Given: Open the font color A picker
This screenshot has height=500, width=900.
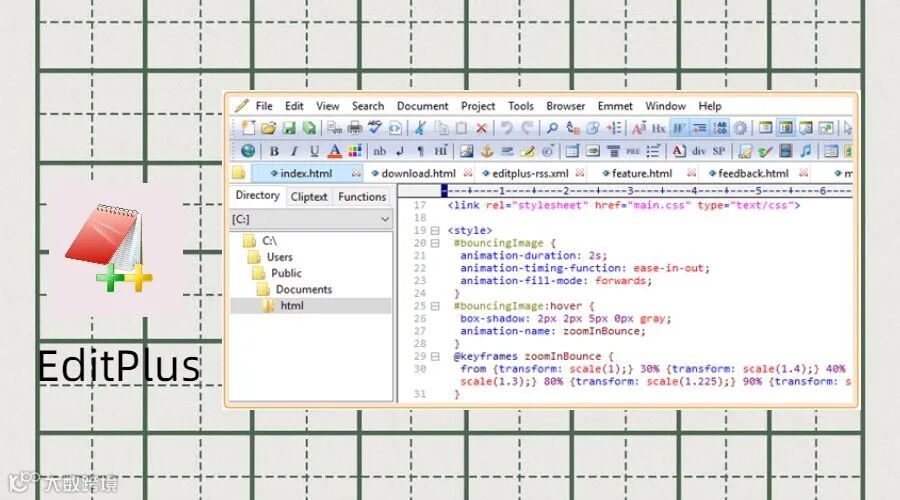Looking at the screenshot, I should click(x=335, y=151).
